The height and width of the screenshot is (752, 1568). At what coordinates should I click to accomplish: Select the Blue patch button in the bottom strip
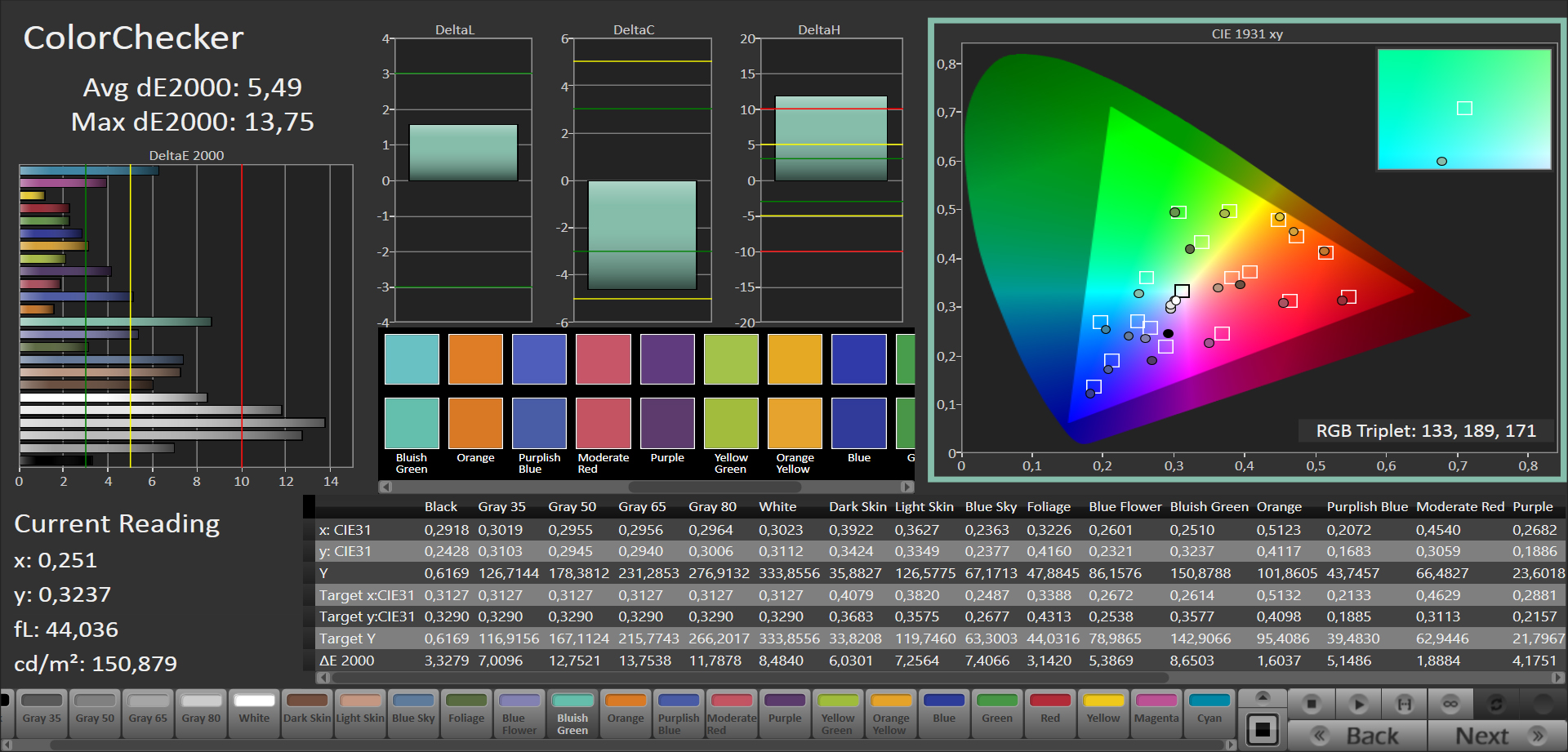(944, 714)
